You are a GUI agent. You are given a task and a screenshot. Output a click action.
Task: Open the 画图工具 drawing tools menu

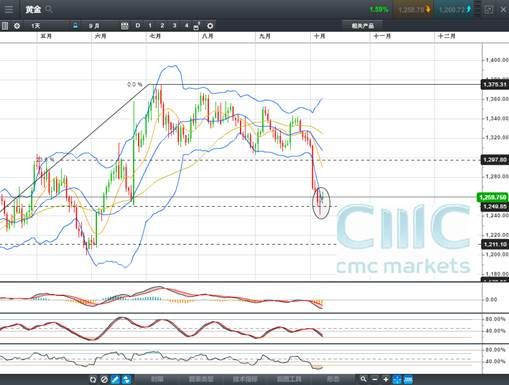[x=289, y=379]
